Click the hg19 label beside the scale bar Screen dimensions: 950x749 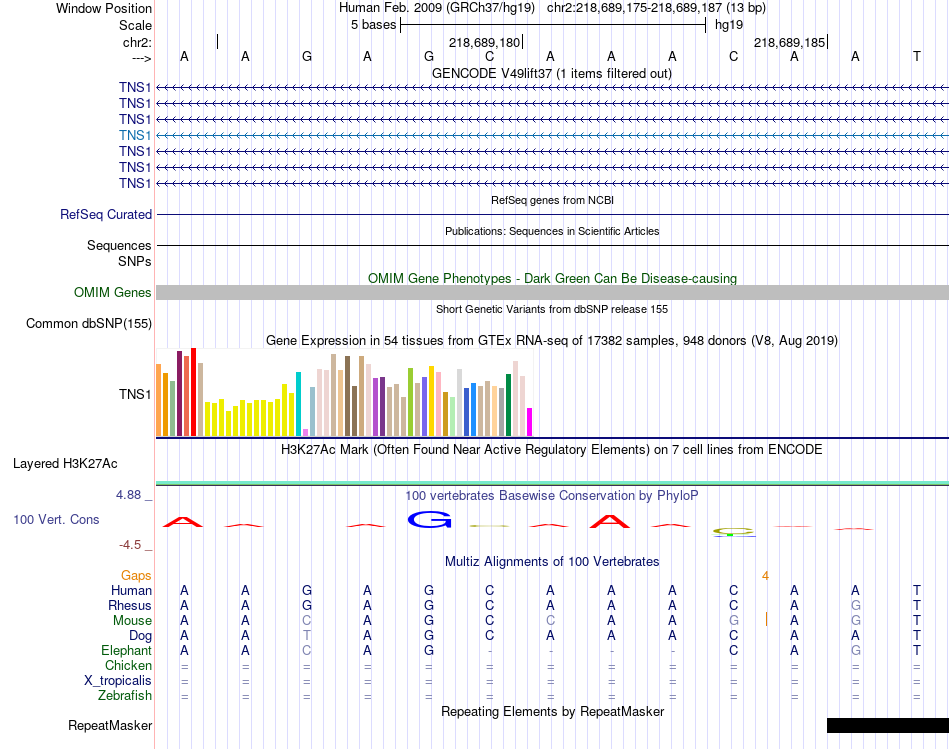[x=729, y=25]
